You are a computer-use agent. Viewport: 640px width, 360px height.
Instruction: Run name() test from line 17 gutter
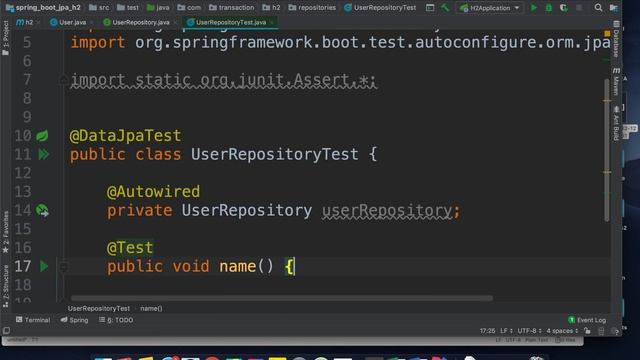click(44, 267)
